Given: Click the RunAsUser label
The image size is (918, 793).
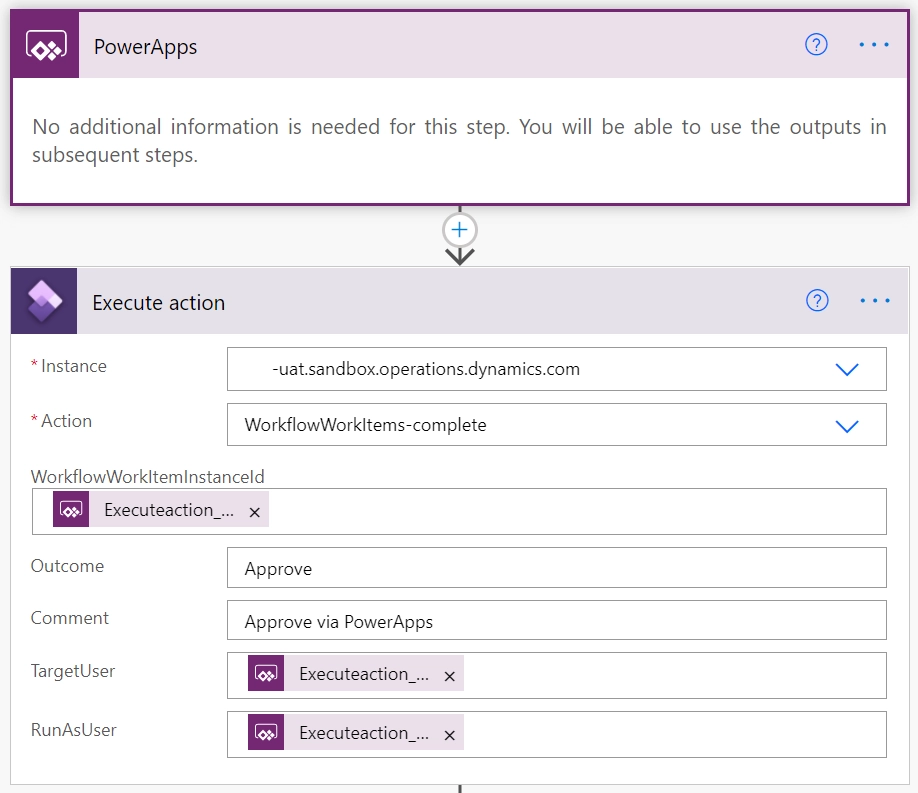Looking at the screenshot, I should coord(73,730).
